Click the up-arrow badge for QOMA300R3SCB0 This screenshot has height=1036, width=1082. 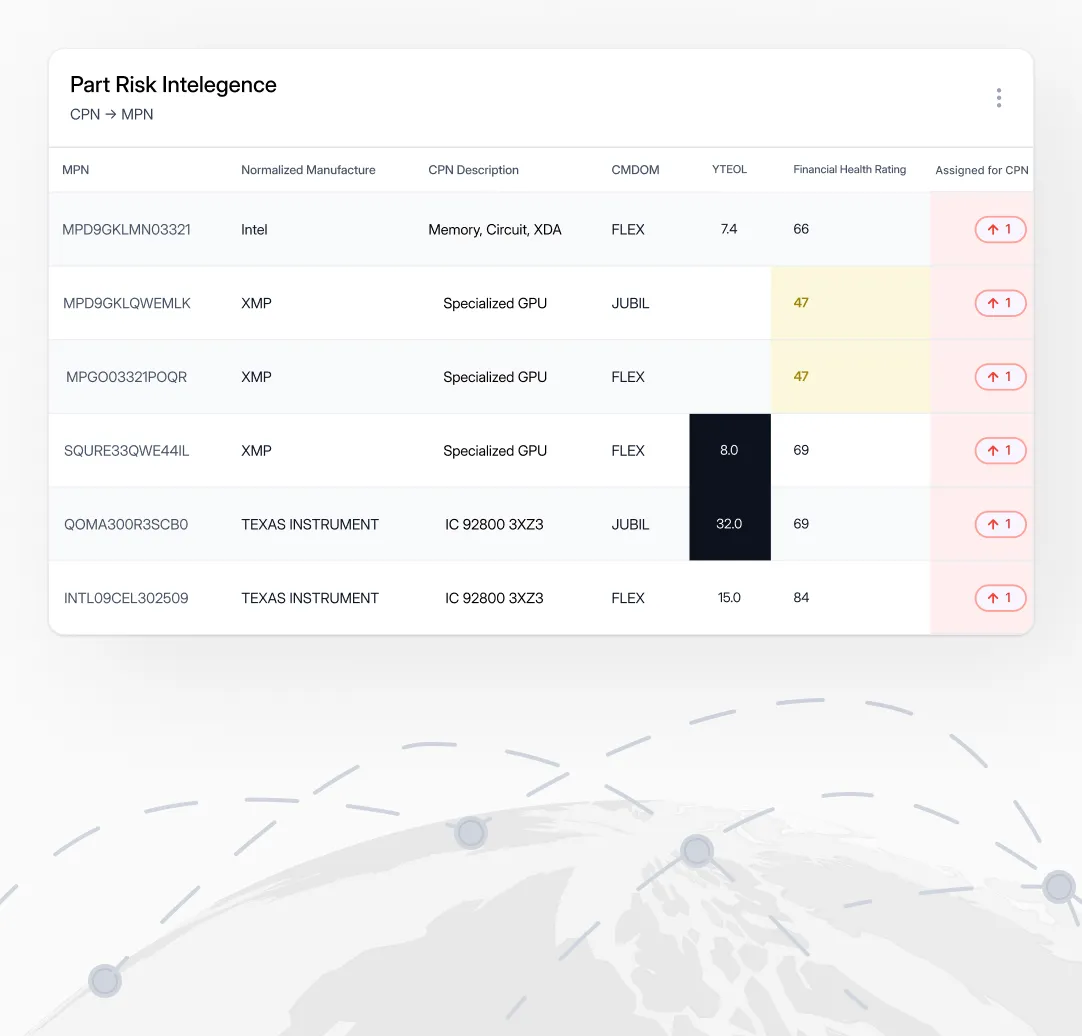tap(1000, 524)
